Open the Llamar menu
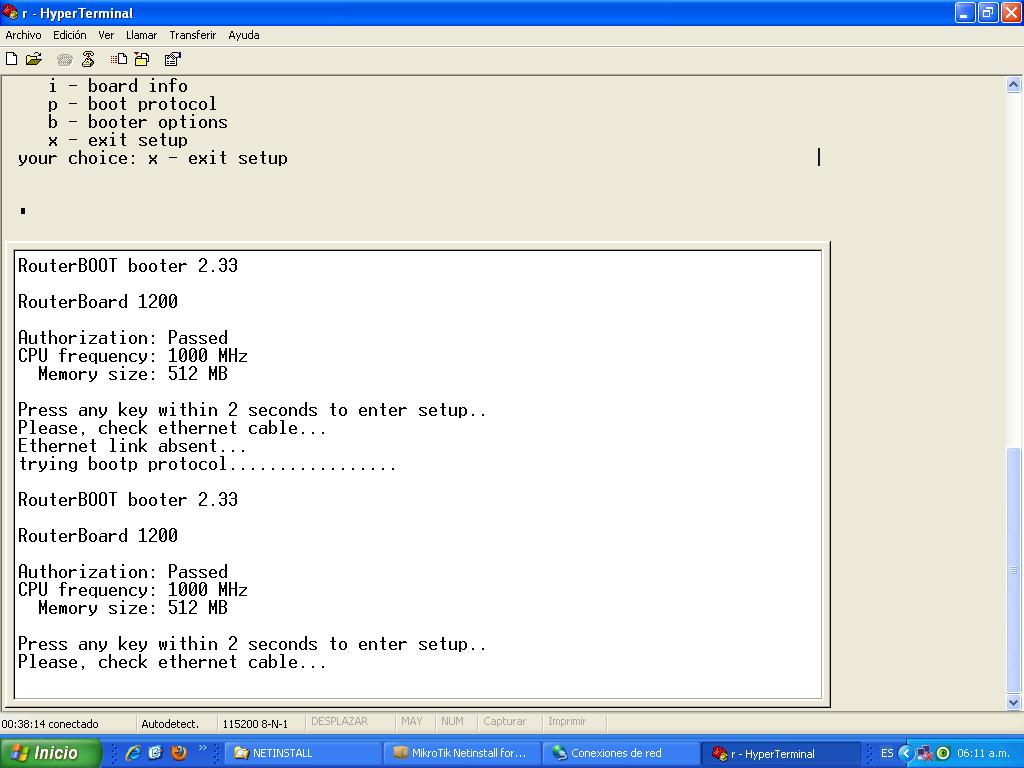Screen dimensions: 1024x768 (142, 35)
